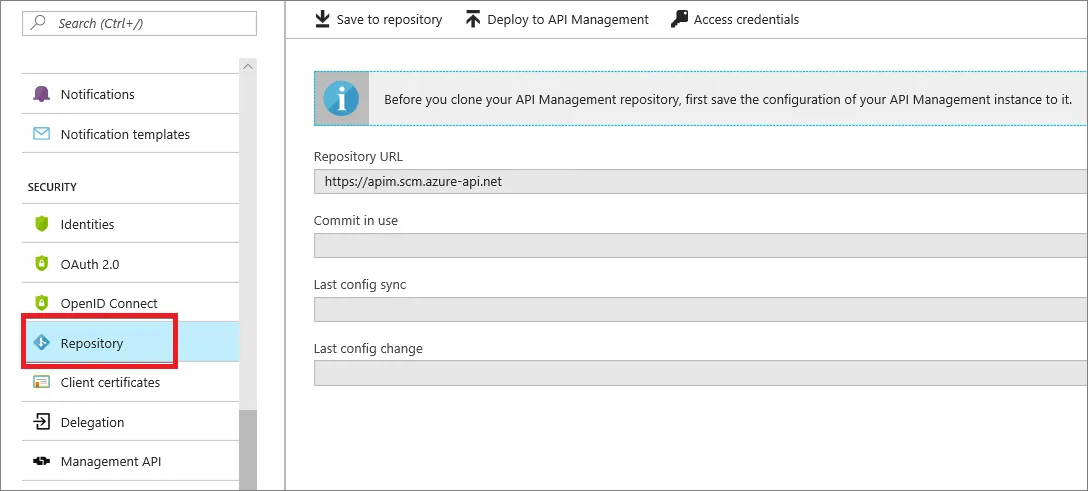Screen dimensions: 1088x491
Task: Click the OpenID Connect shield icon
Action: [41, 303]
